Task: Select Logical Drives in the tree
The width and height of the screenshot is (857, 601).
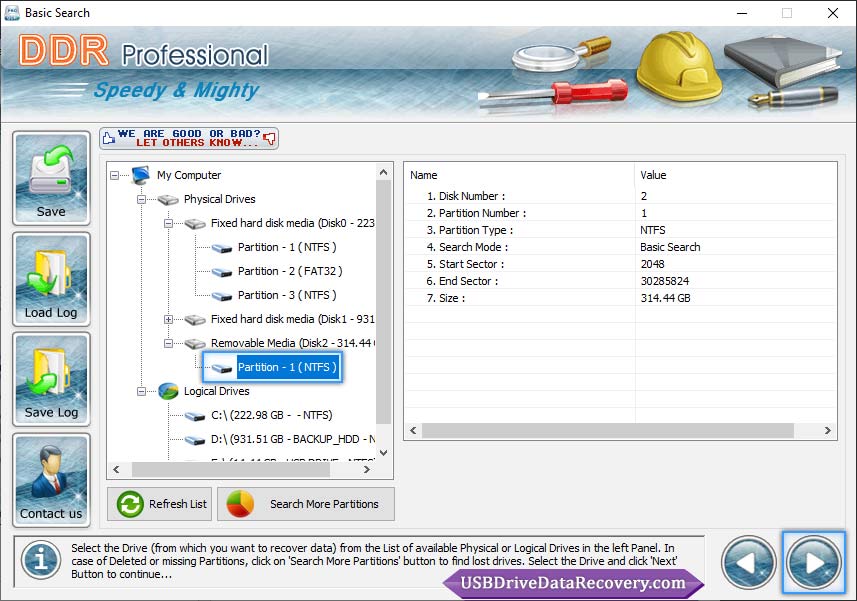Action: pos(216,391)
